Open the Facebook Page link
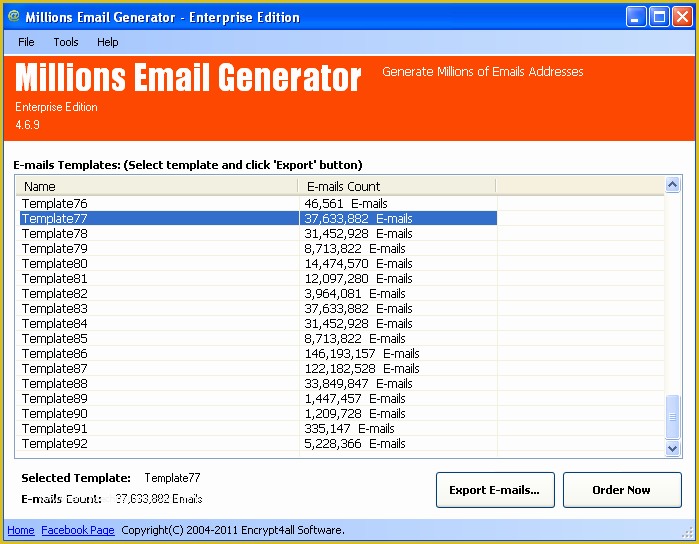699x544 pixels. [78, 530]
